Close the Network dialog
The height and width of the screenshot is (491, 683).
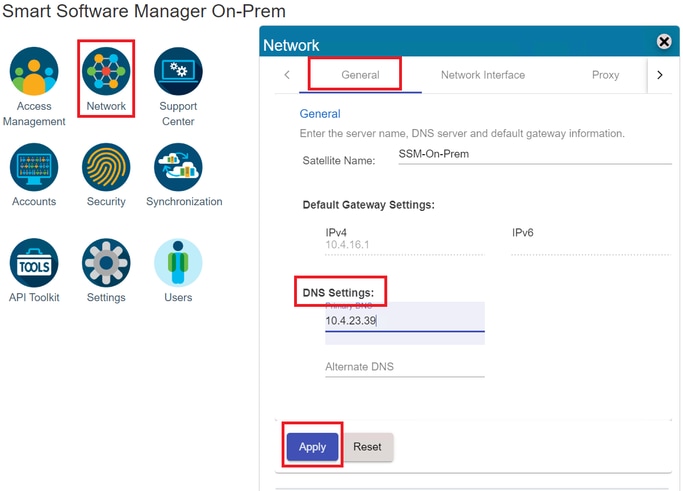point(664,42)
